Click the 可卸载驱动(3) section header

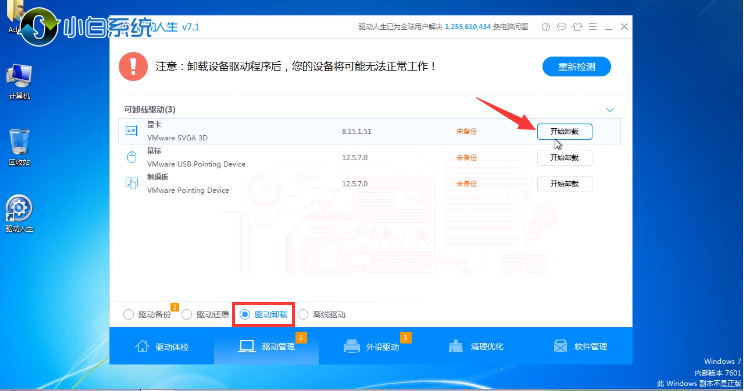pyautogui.click(x=150, y=110)
